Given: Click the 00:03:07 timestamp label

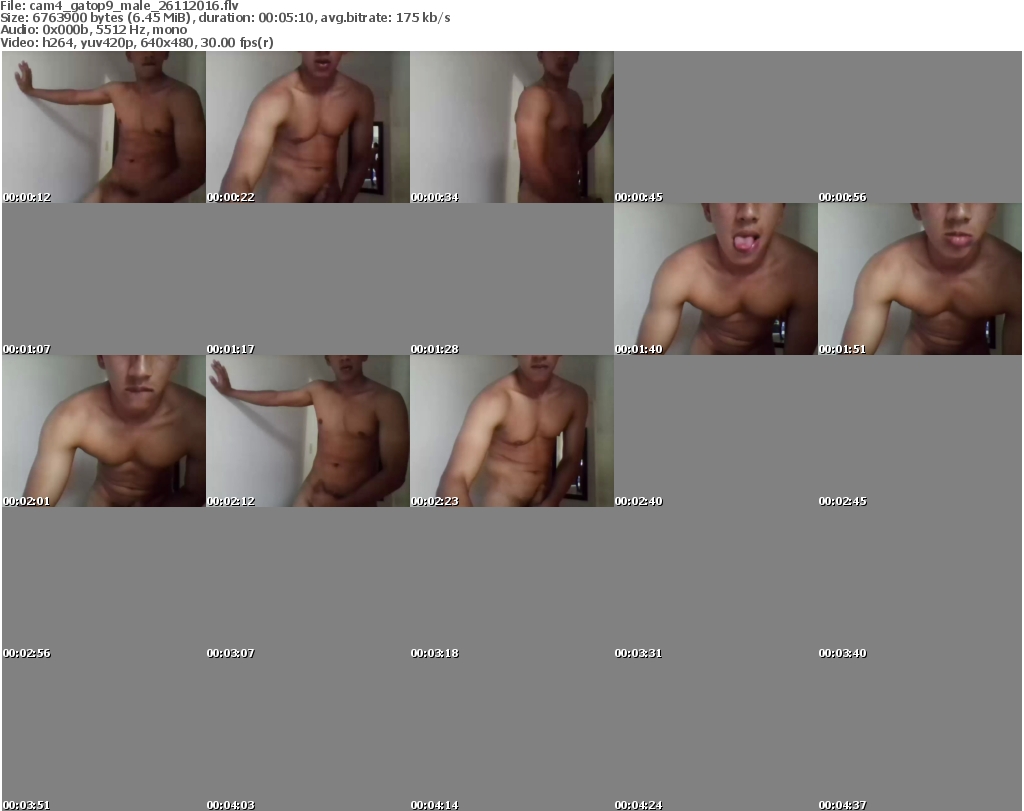Looking at the screenshot, I should [x=231, y=653].
